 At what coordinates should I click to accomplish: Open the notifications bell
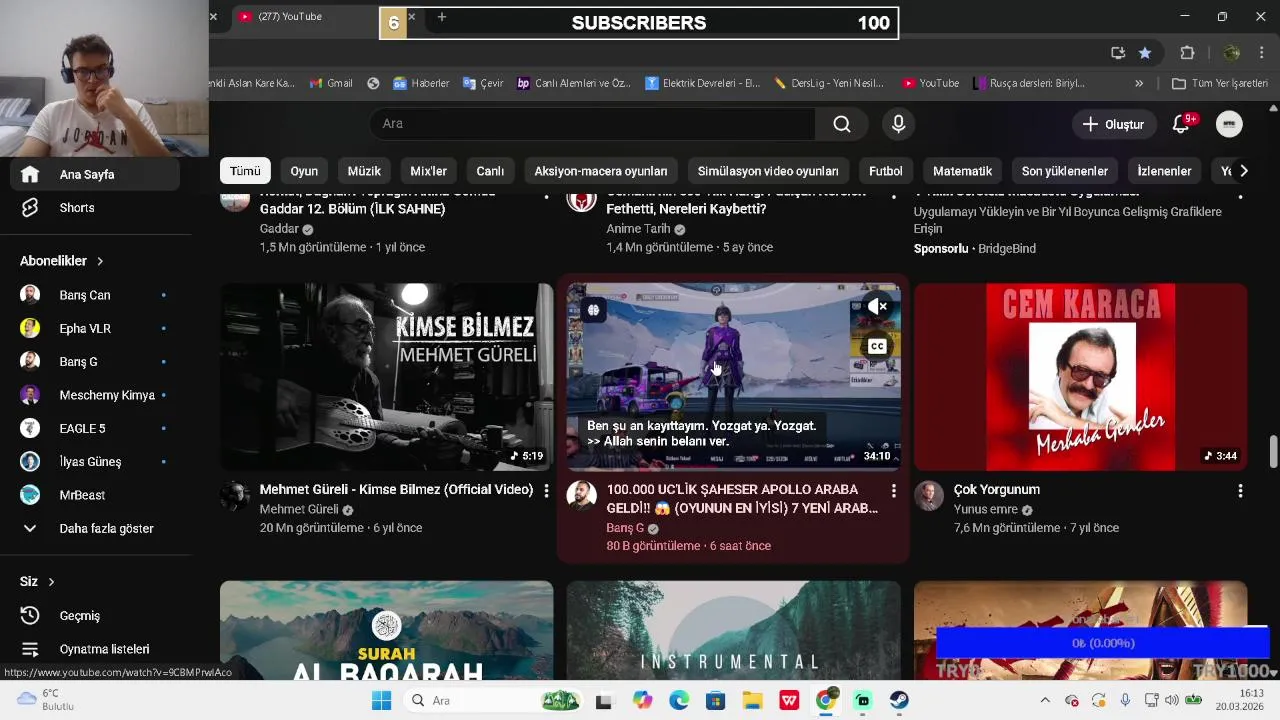[x=1182, y=124]
